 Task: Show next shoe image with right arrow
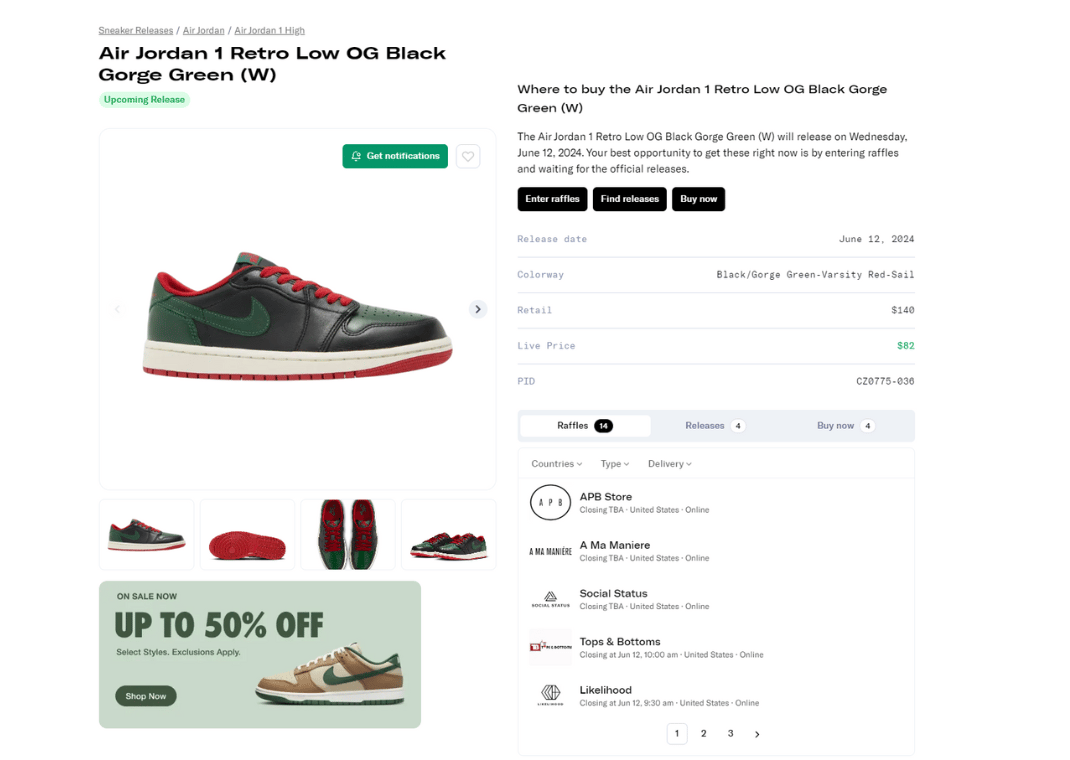click(478, 309)
